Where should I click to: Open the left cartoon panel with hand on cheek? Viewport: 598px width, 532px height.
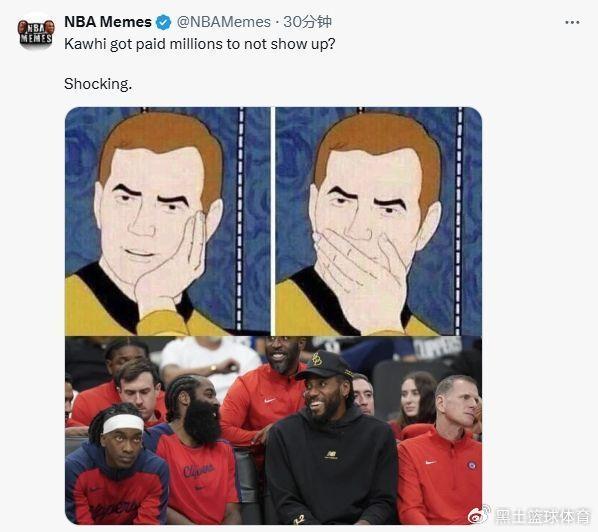click(168, 221)
